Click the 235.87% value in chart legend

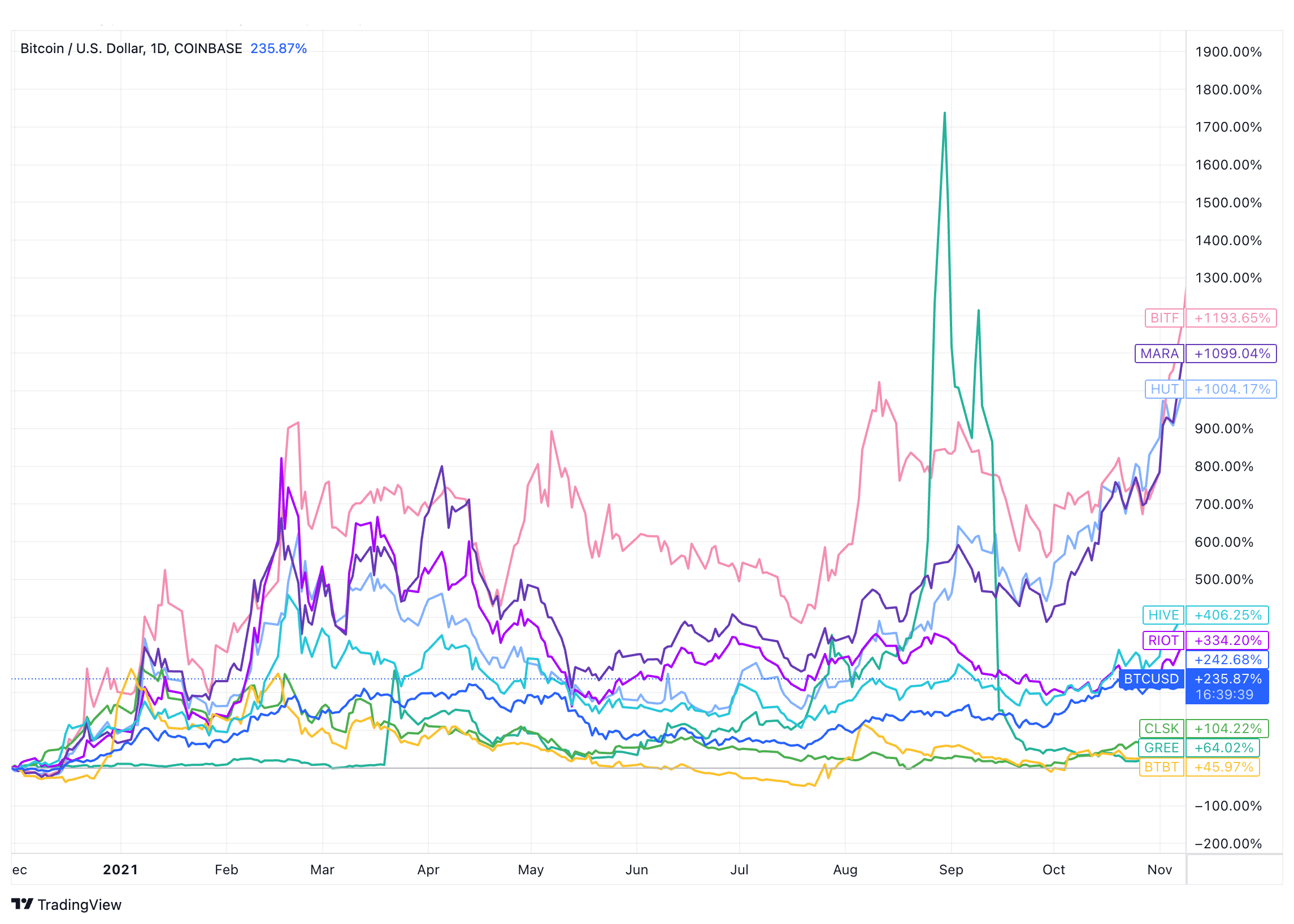(x=279, y=49)
